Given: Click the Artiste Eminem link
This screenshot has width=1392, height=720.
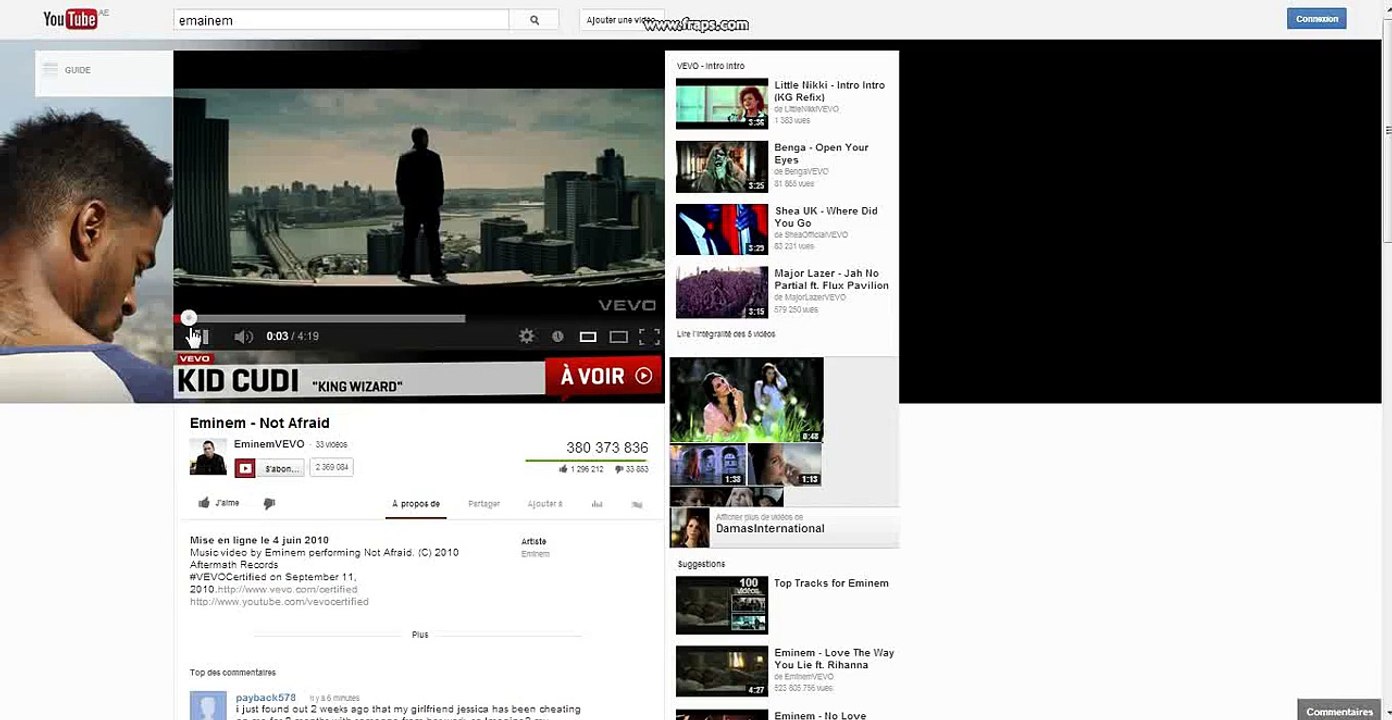Looking at the screenshot, I should tap(535, 553).
